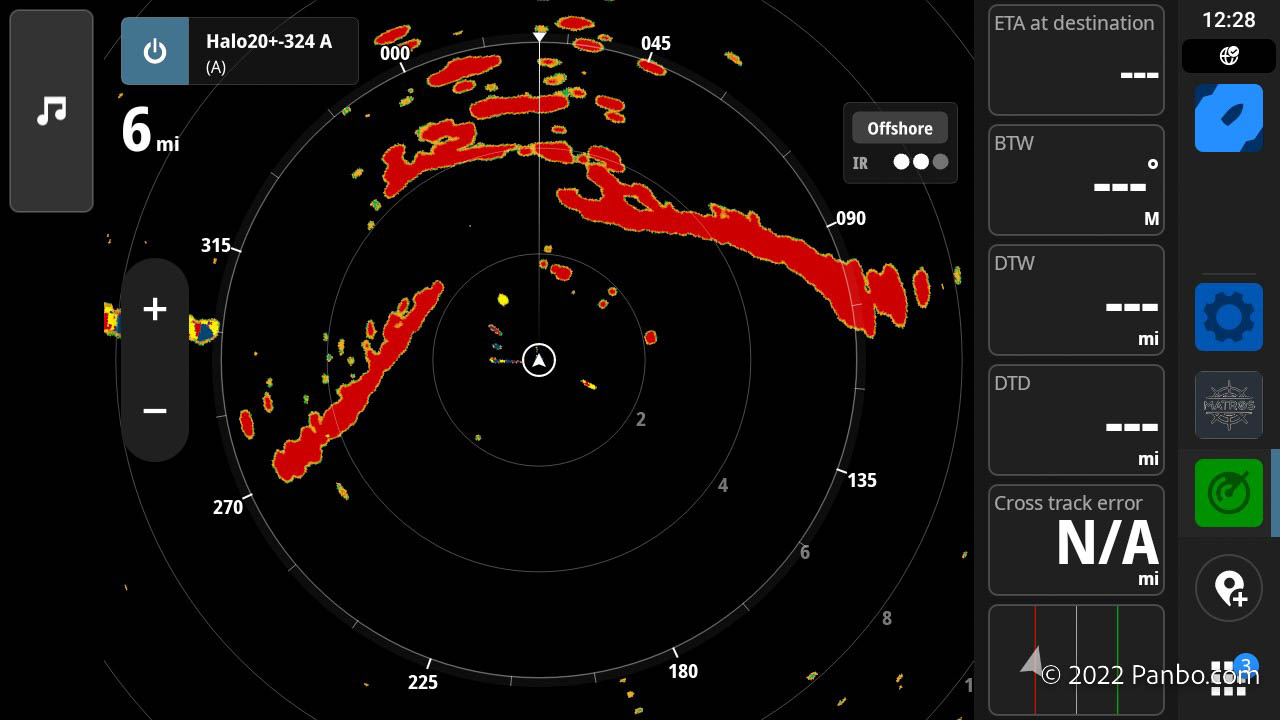Click the yellow radar target near center
The width and height of the screenshot is (1280, 720).
[503, 299]
